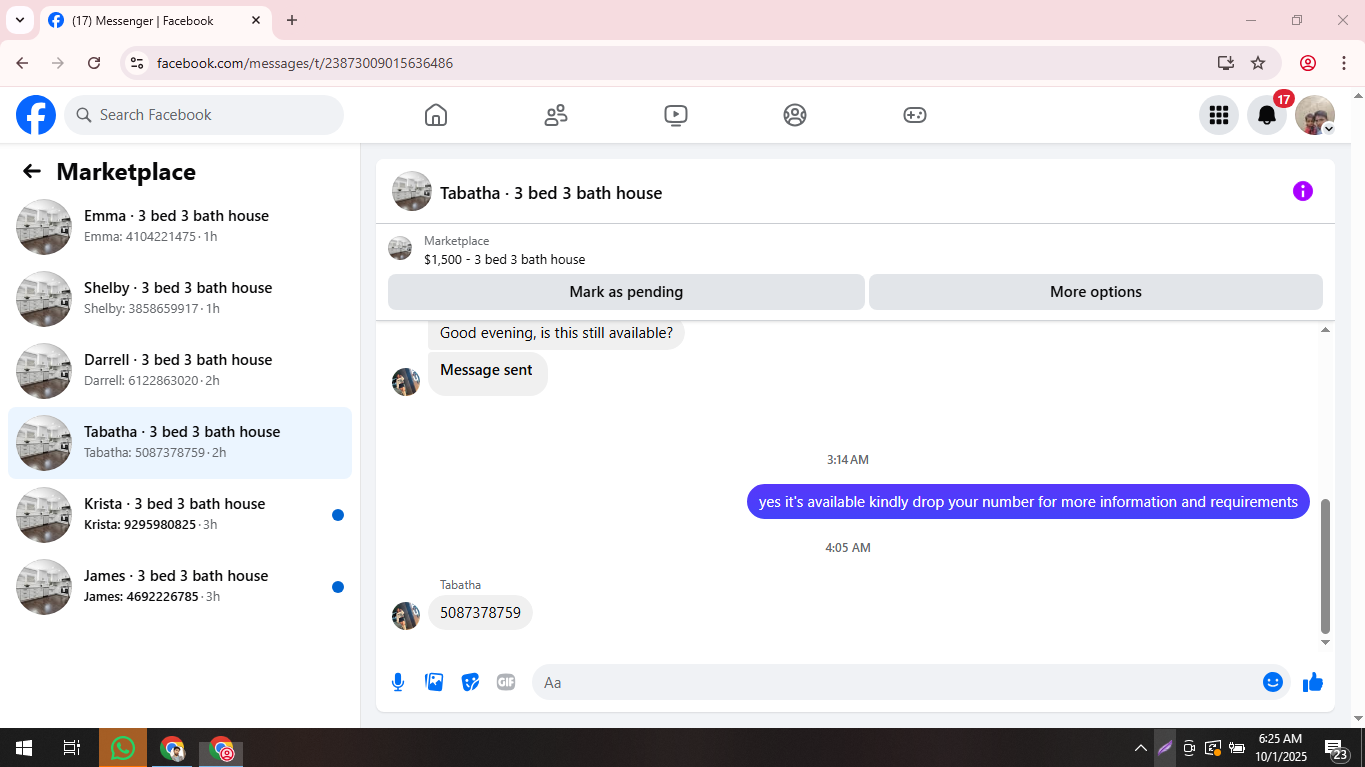This screenshot has width=1365, height=767.
Task: Select Tabatha conversation in the Marketplace list
Action: (x=180, y=443)
